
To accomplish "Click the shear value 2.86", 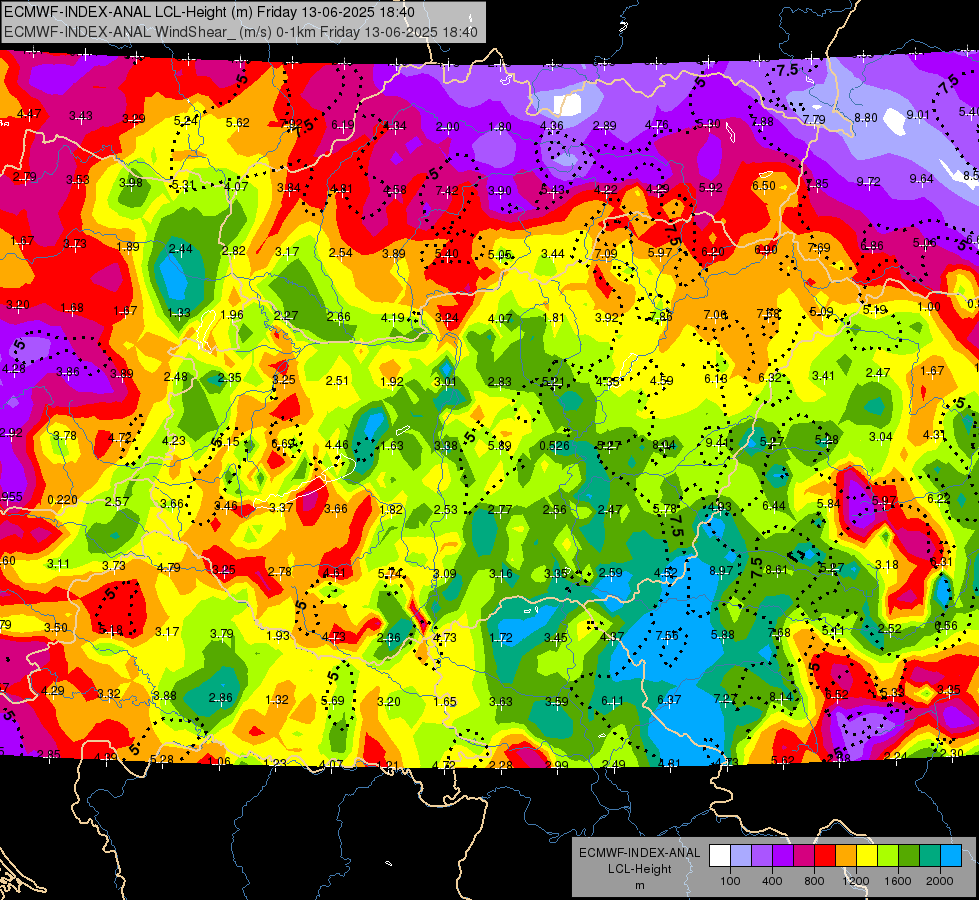I will (x=220, y=698).
